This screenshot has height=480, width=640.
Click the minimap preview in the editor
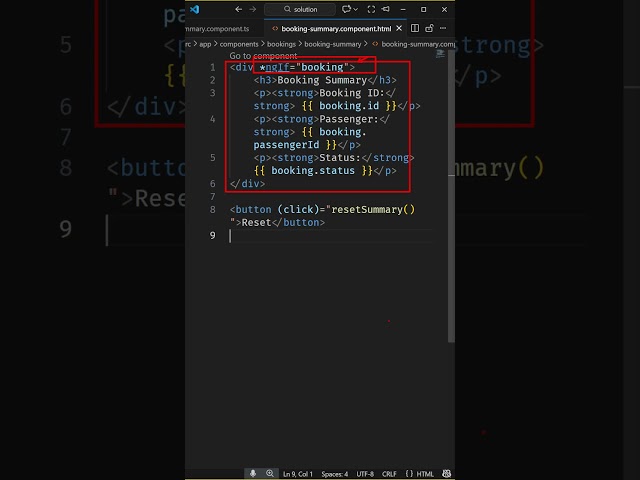click(440, 54)
